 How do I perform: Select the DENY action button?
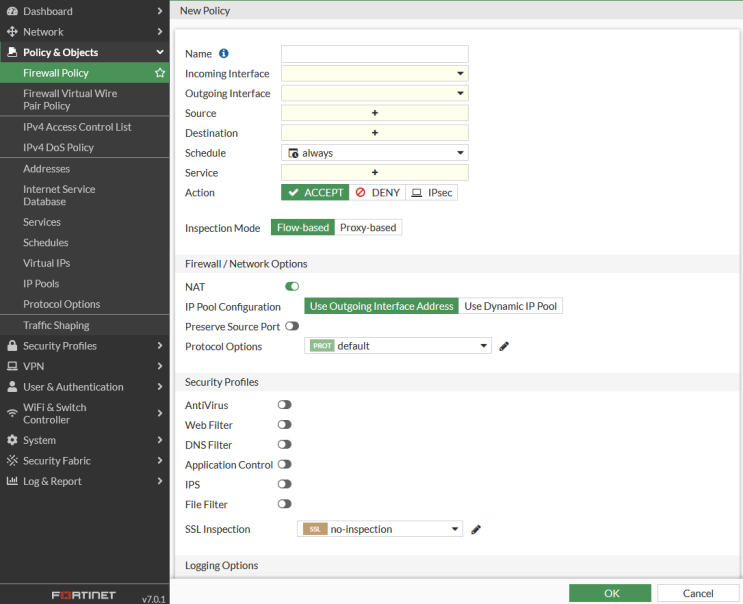[x=377, y=193]
